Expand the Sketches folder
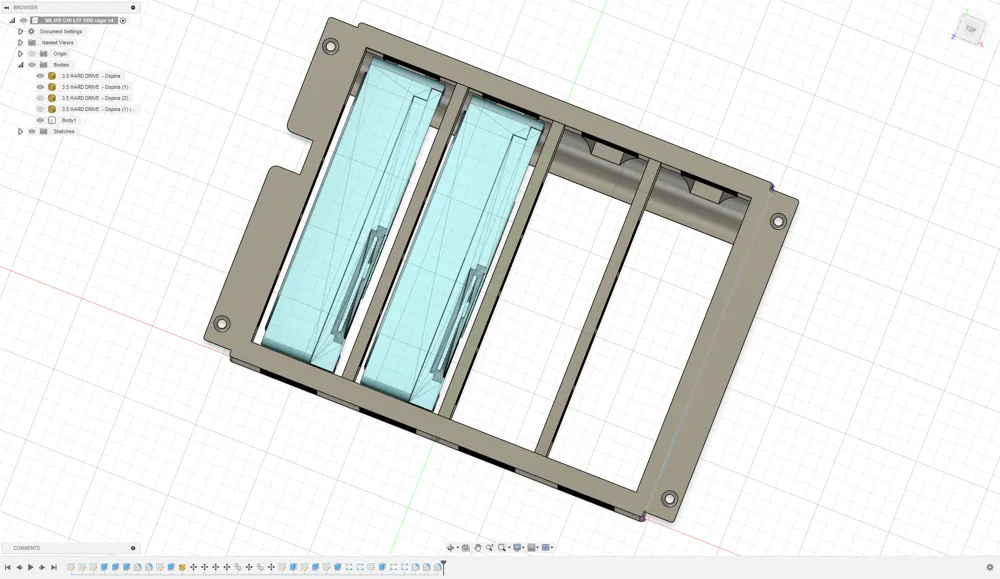The image size is (1000, 579). [20, 131]
